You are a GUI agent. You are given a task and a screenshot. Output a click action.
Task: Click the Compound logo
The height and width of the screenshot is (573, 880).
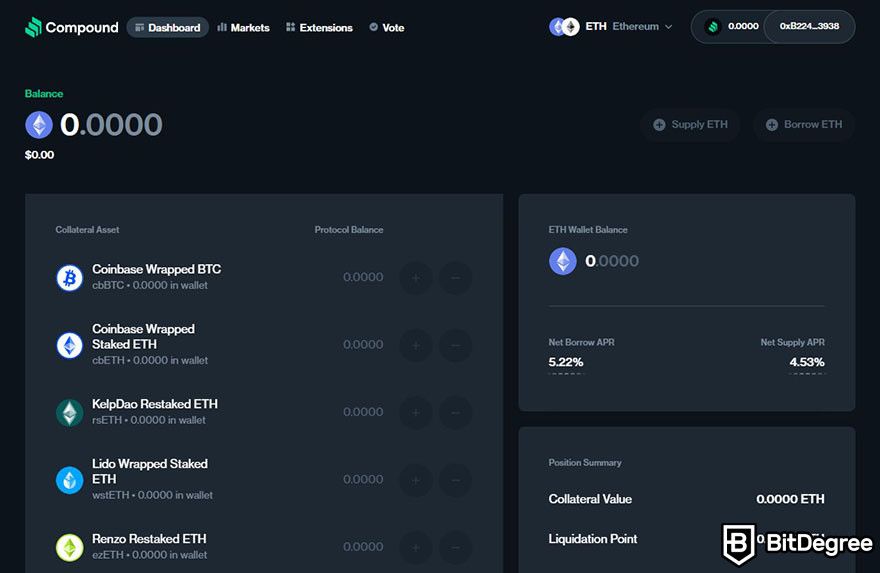tap(71, 27)
